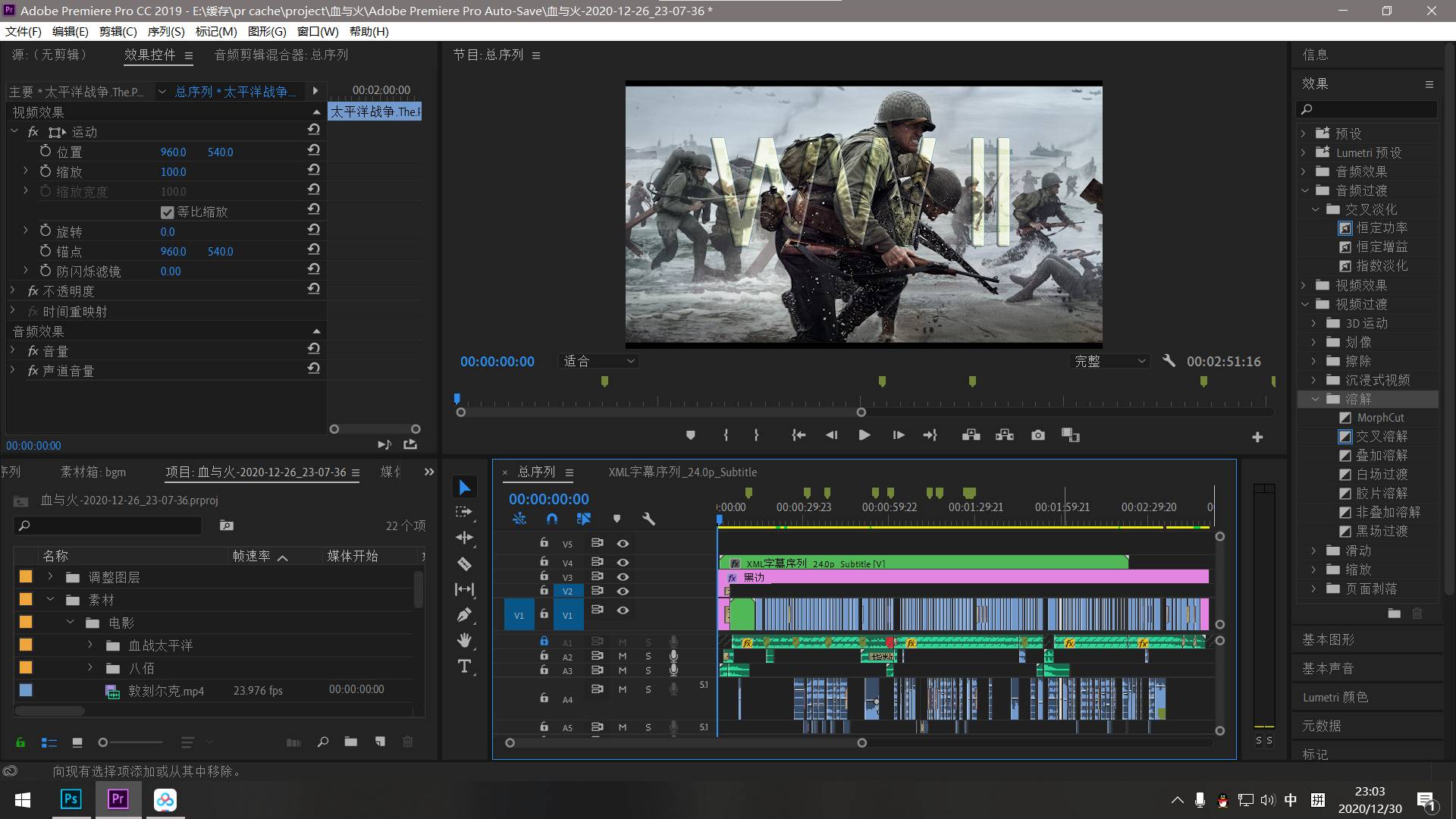
Task: Select the Track Select Forward tool
Action: pos(464,513)
